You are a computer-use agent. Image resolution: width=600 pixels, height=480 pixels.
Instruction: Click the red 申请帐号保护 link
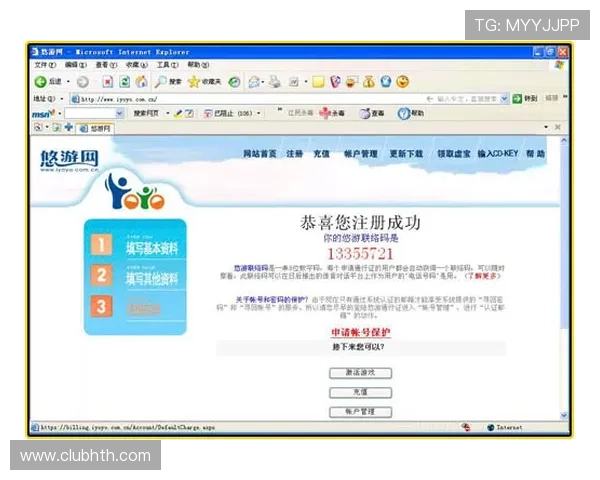click(360, 332)
